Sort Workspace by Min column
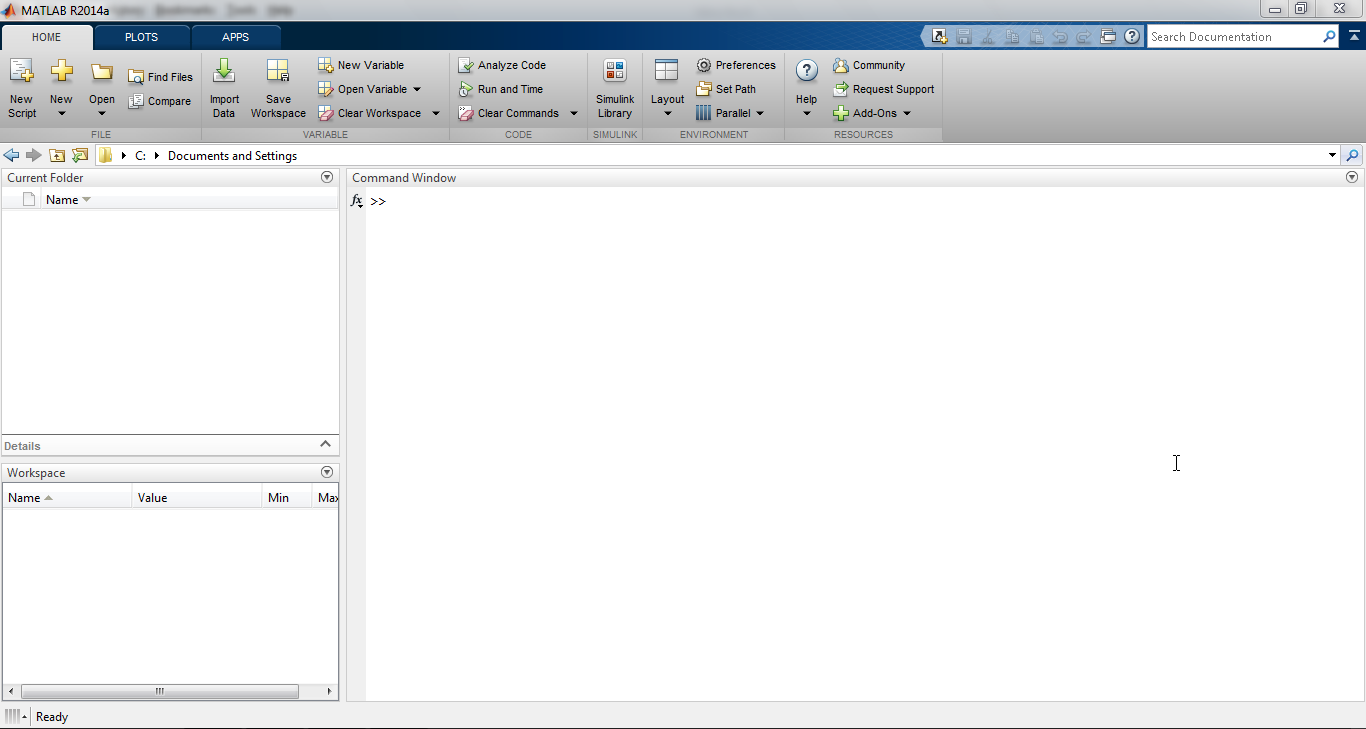1366x729 pixels. [287, 497]
